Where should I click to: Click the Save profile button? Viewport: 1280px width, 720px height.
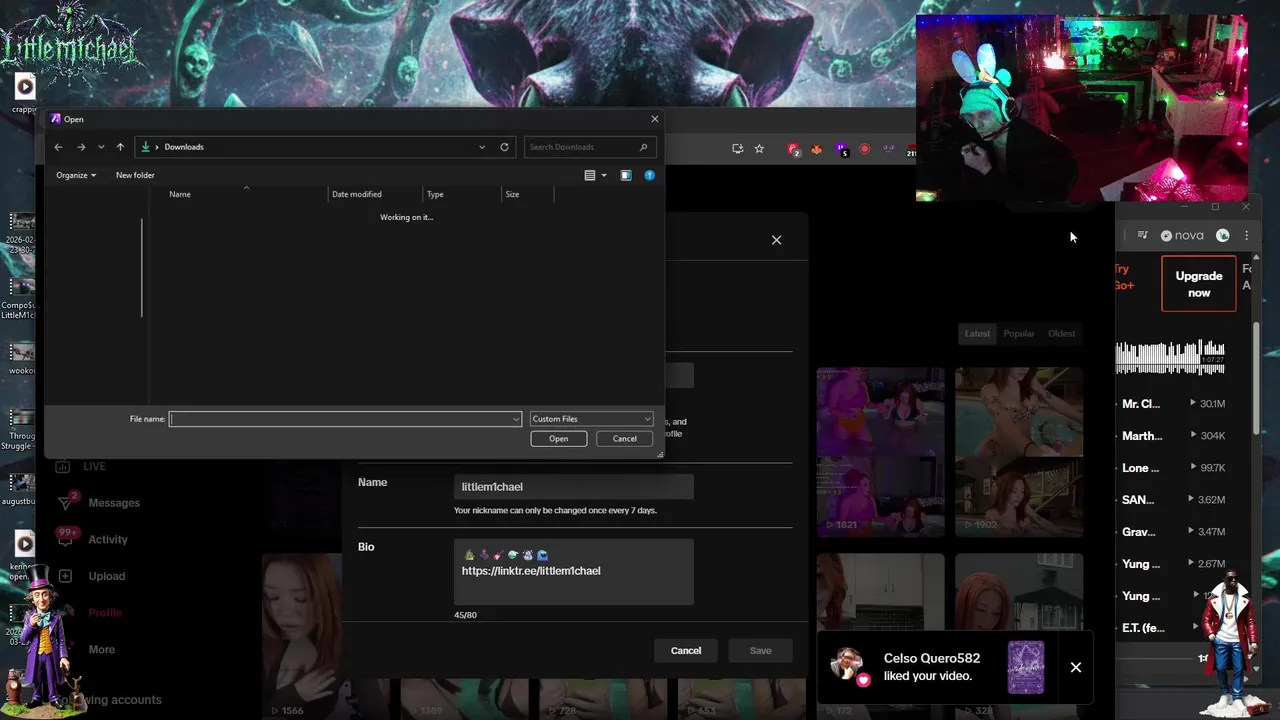[760, 651]
